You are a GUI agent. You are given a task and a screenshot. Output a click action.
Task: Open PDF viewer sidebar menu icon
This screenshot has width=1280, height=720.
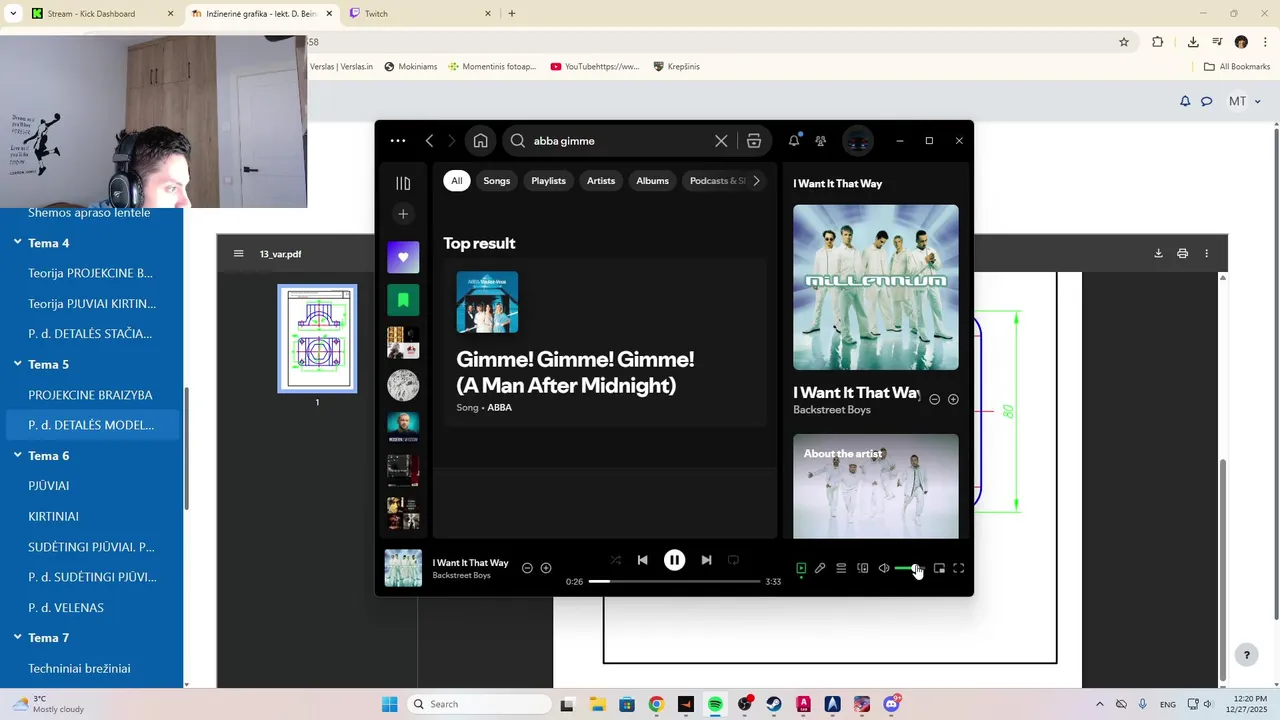click(x=239, y=254)
